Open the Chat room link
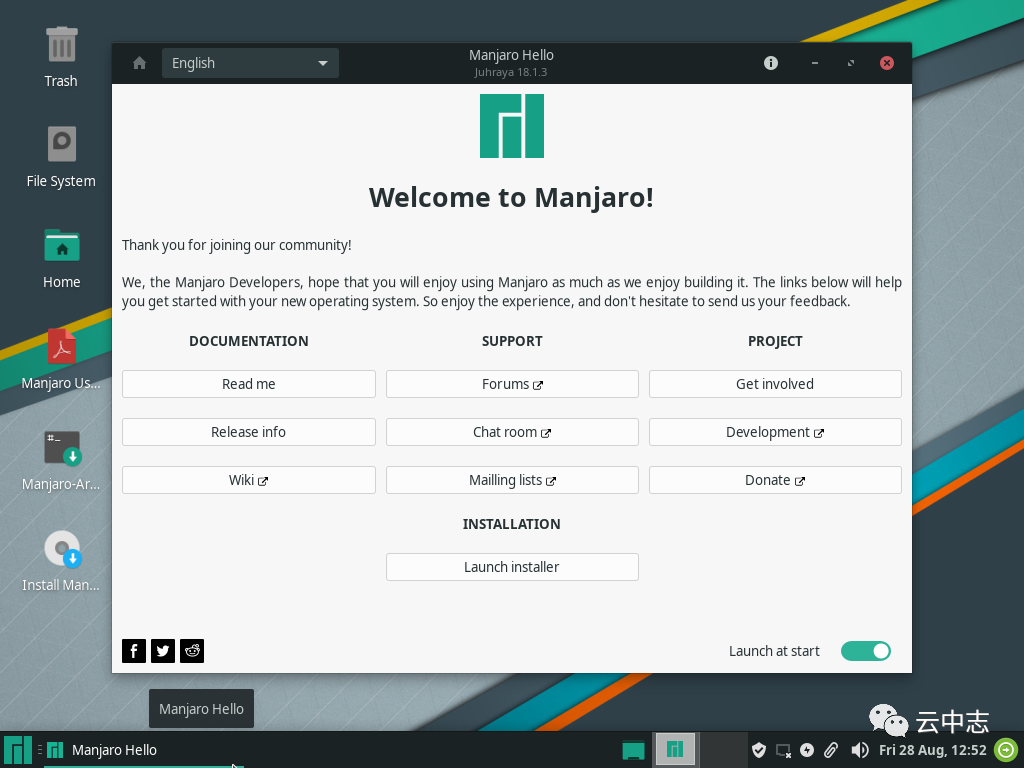The height and width of the screenshot is (768, 1024). [512, 432]
